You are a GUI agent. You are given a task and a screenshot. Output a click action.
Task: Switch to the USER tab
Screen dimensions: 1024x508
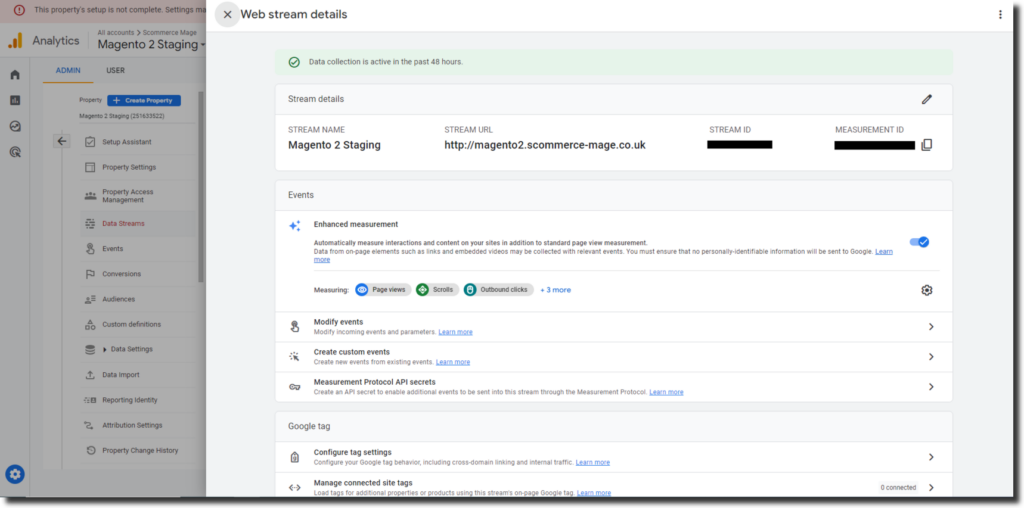click(115, 71)
